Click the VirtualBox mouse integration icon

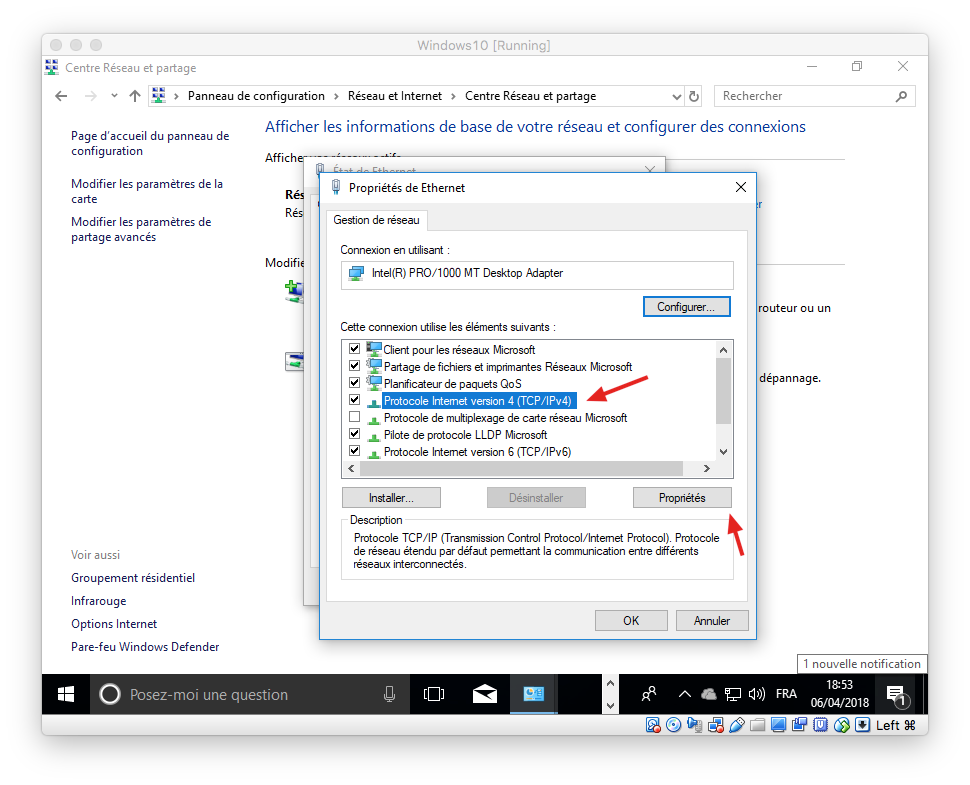click(x=841, y=725)
